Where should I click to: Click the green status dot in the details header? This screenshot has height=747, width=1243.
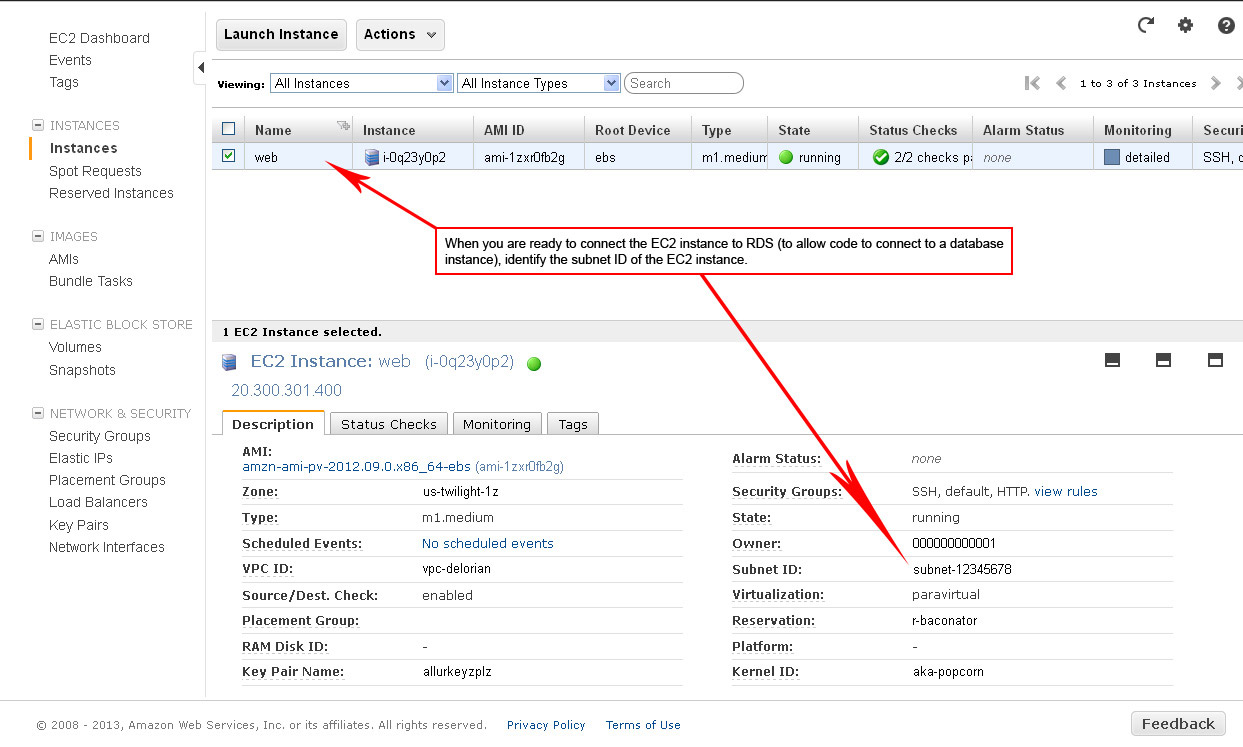click(533, 364)
